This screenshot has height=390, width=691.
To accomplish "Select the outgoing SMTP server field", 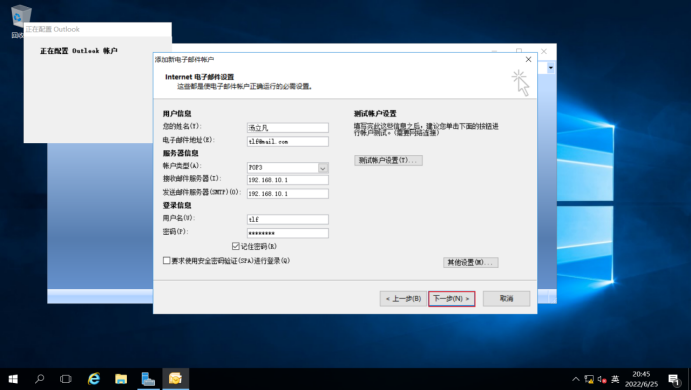I will coord(288,193).
